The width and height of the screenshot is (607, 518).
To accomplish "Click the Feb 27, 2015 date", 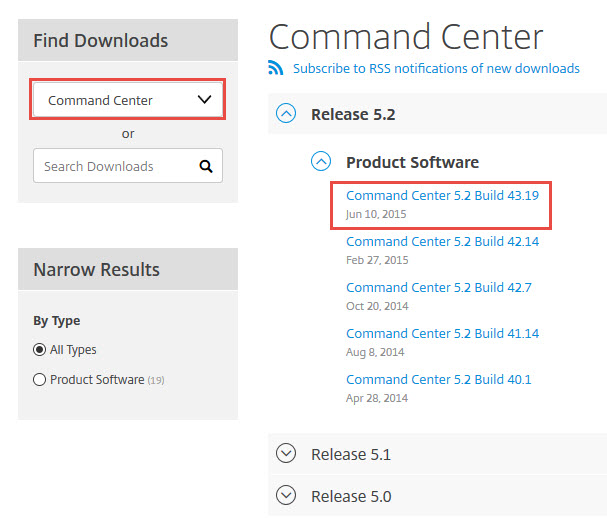I will [377, 260].
